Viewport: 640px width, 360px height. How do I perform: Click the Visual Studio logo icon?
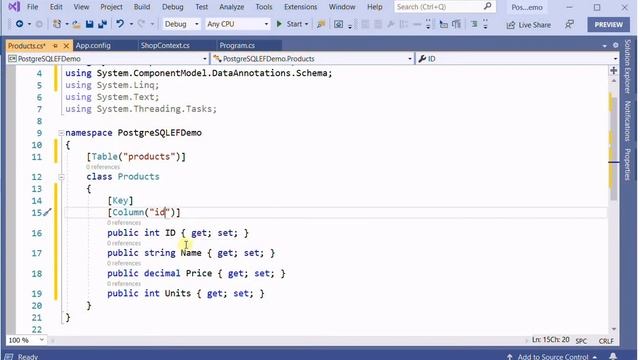13,7
